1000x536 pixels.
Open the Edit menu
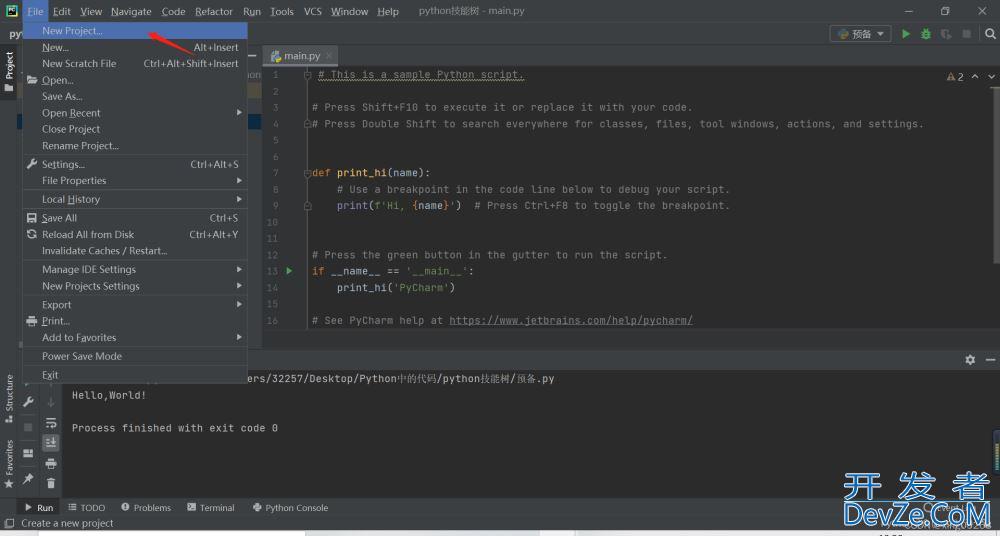62,11
